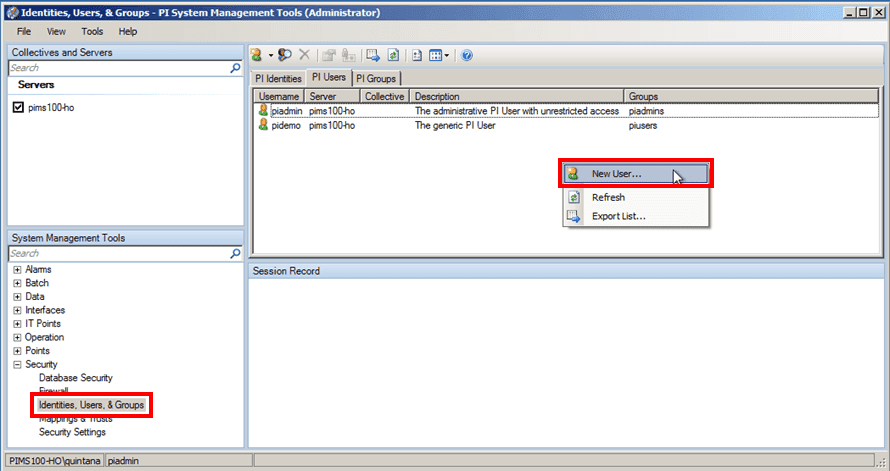
Task: Select the pidemo username row
Action: [x=566, y=125]
